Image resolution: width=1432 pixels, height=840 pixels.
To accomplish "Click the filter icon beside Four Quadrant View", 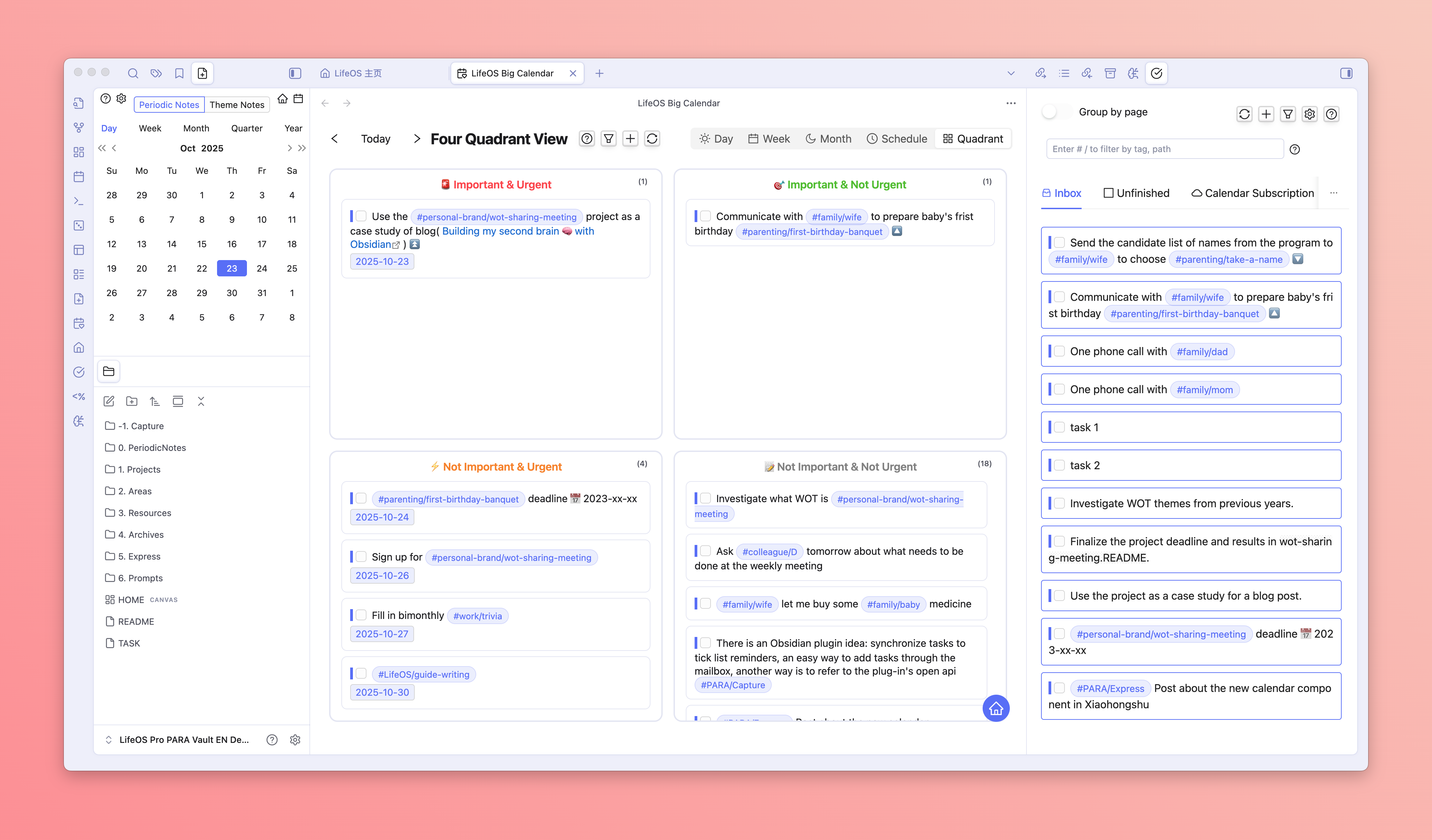I will [609, 139].
